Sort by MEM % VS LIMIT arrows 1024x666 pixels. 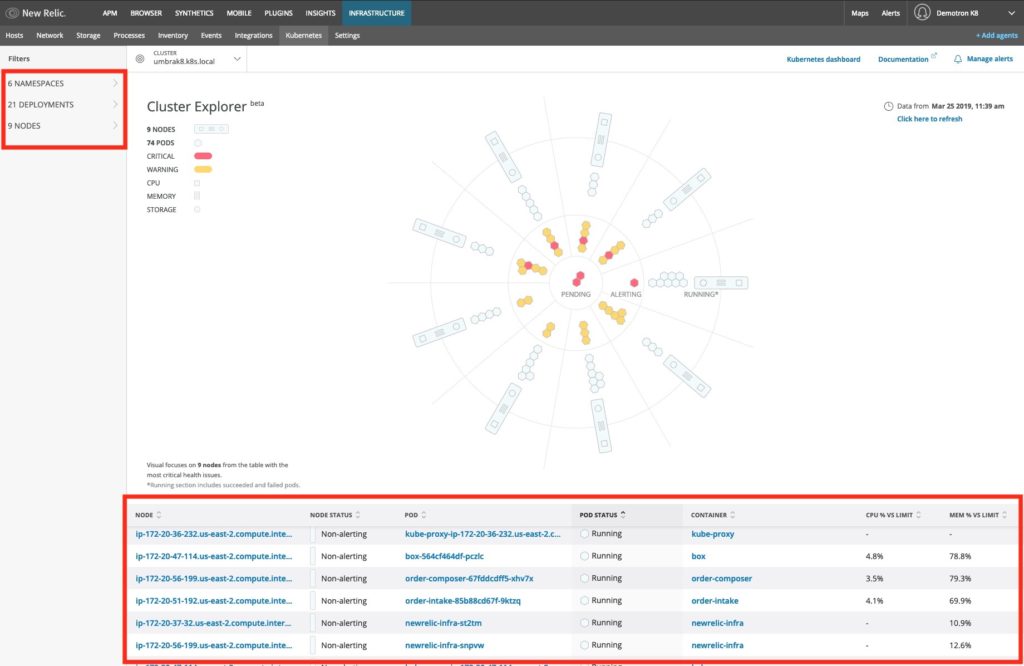[1004, 515]
